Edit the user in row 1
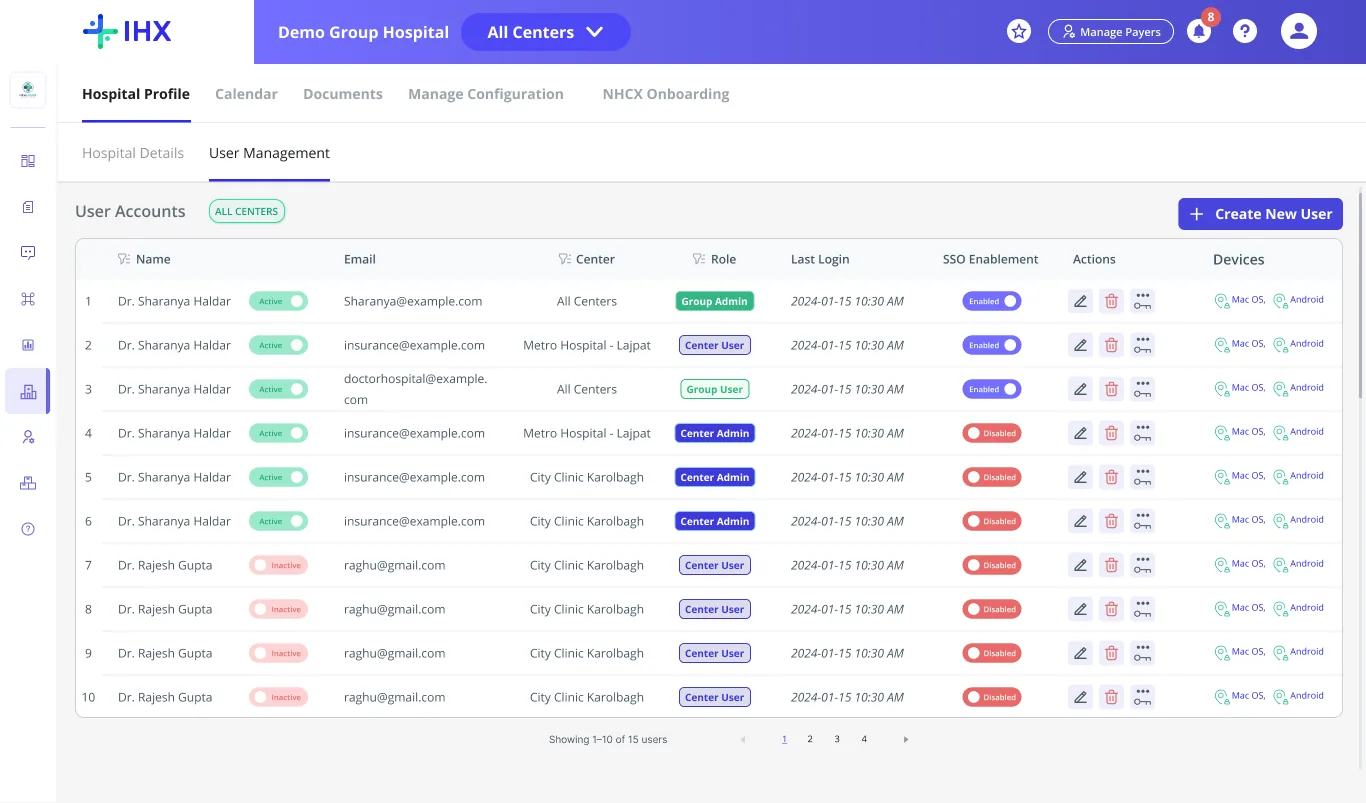The image size is (1366, 803). 1080,301
